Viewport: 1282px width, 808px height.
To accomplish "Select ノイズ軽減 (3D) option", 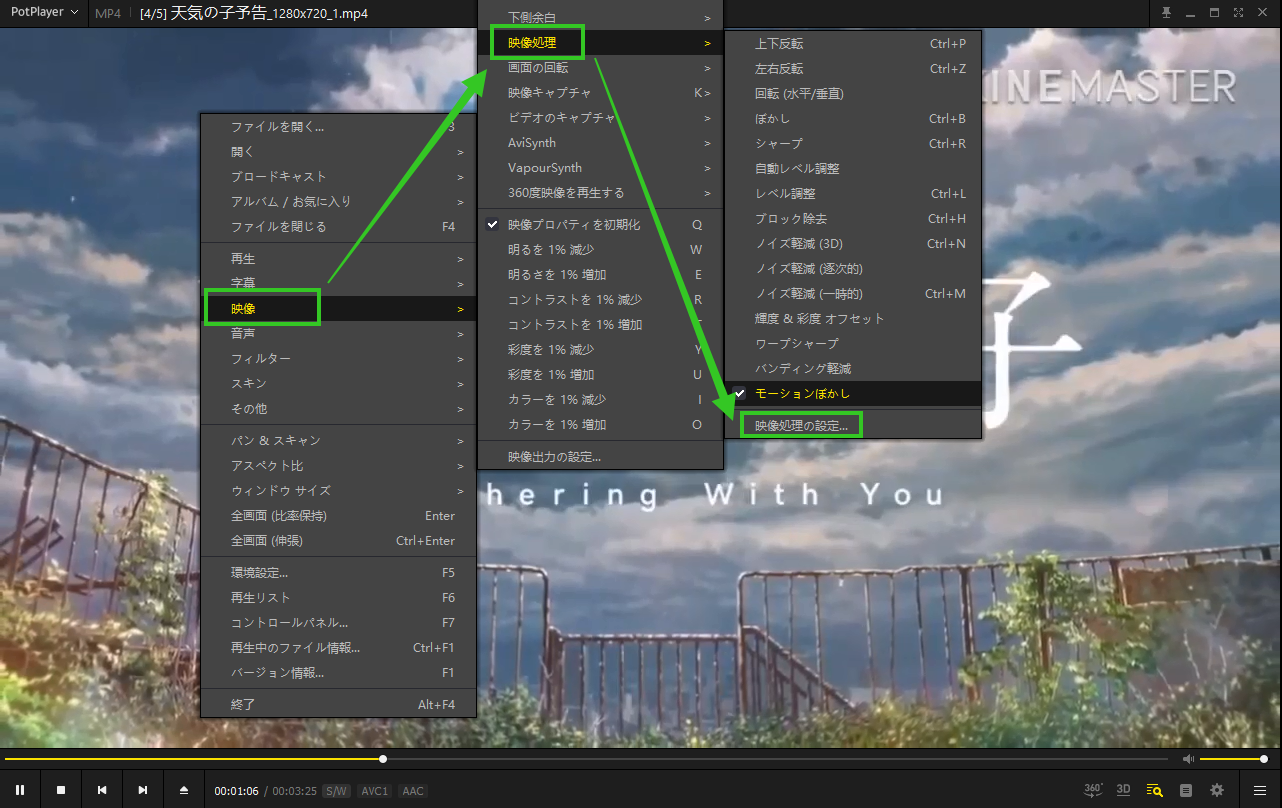I will [853, 243].
